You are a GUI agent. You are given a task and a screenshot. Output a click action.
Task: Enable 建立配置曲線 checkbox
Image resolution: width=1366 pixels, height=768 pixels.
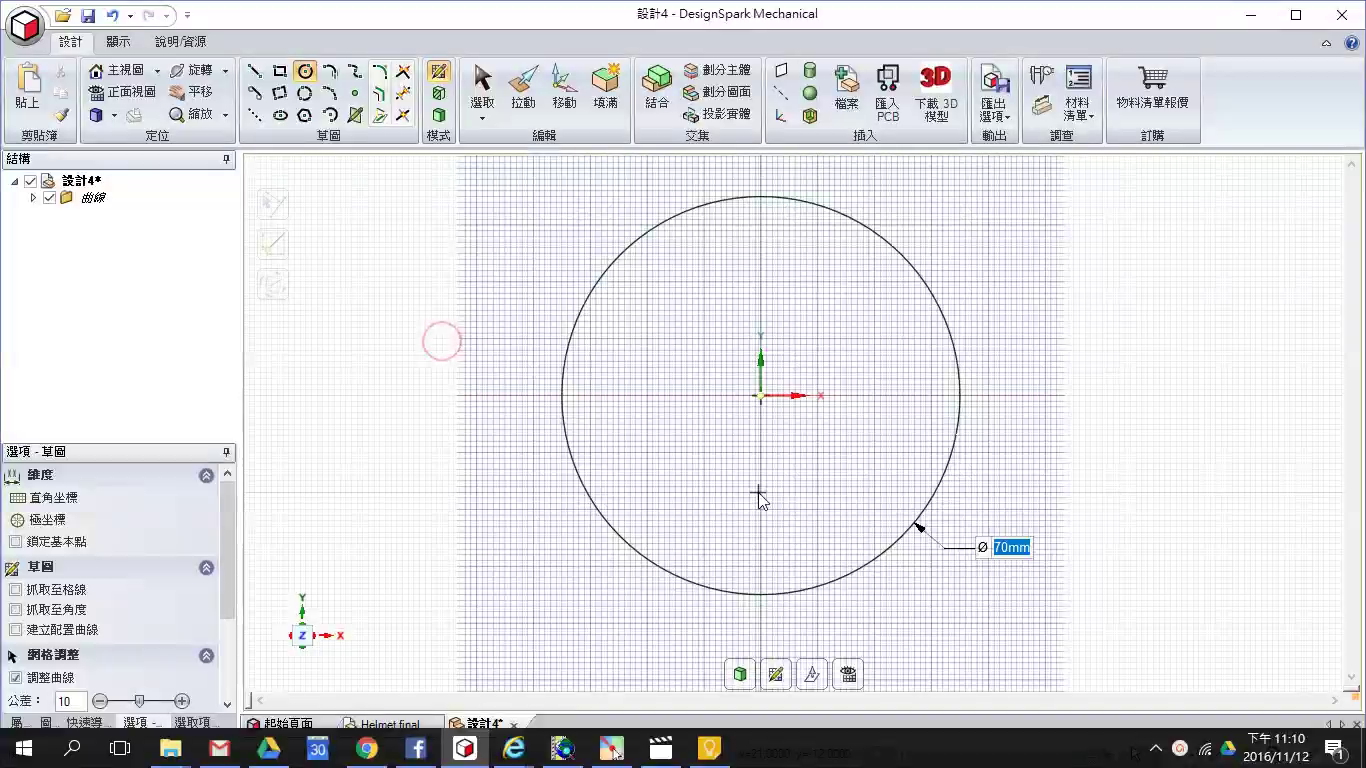click(15, 630)
